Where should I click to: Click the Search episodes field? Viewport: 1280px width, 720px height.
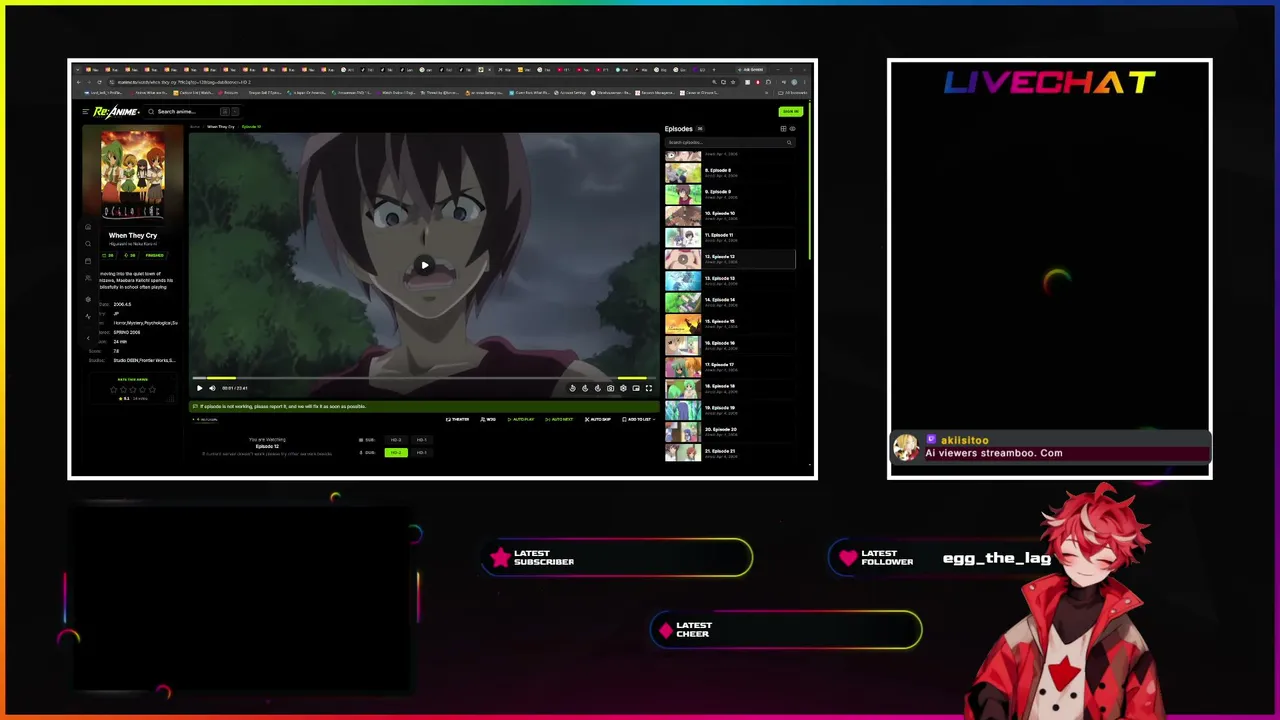coord(730,142)
